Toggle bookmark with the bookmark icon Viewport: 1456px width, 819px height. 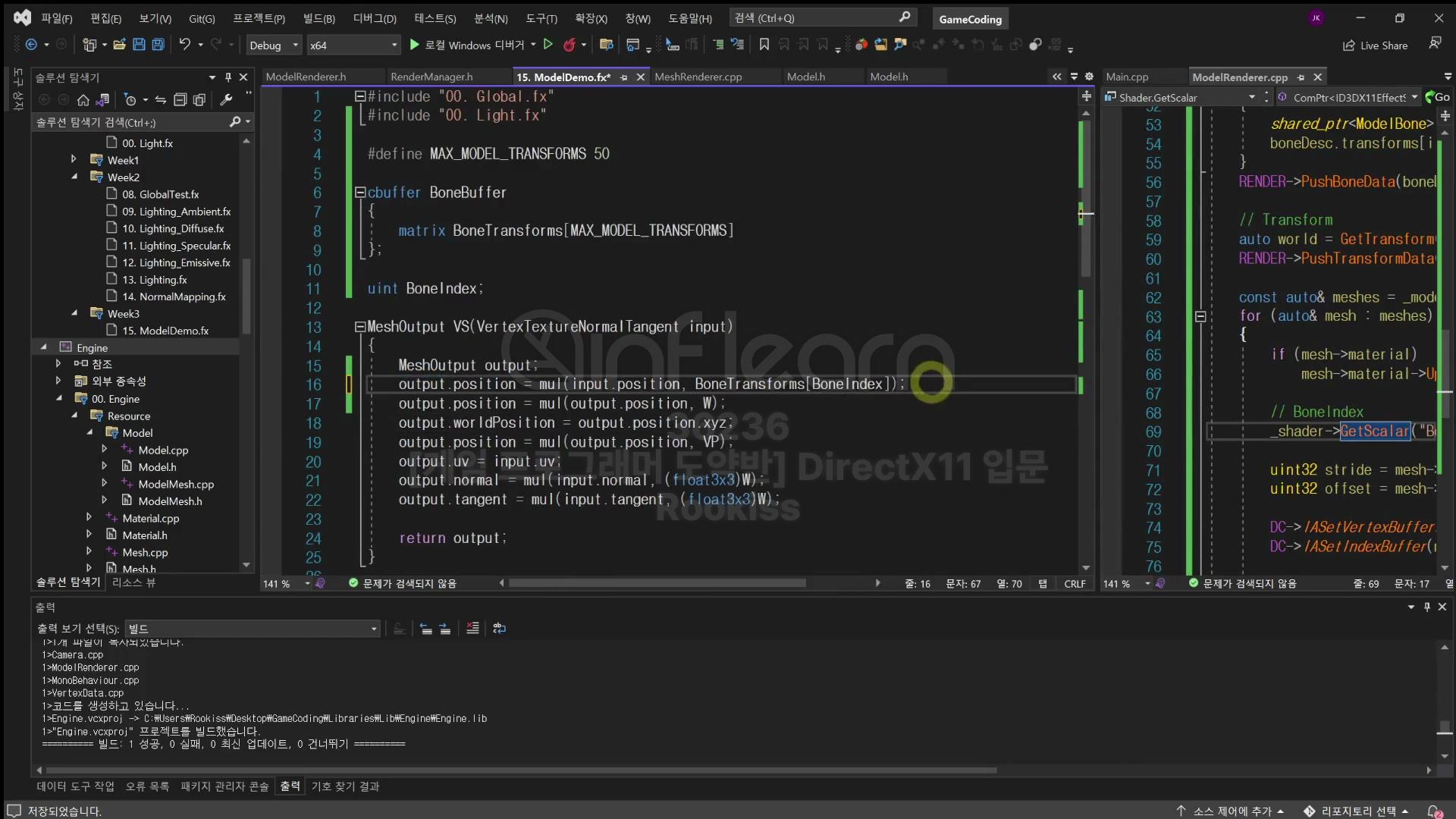coord(764,45)
